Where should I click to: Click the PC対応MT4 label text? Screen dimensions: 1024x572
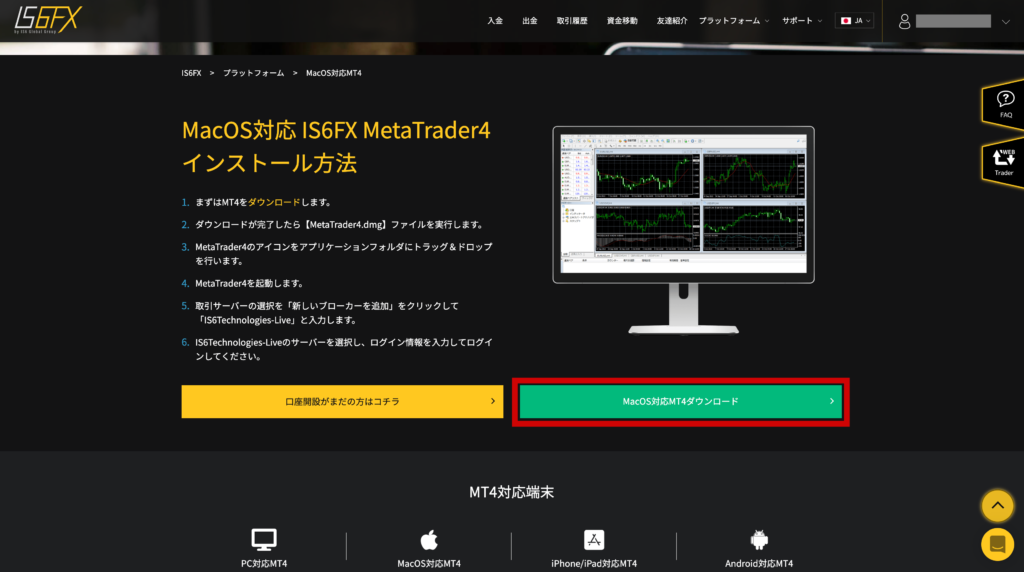pyautogui.click(x=264, y=564)
